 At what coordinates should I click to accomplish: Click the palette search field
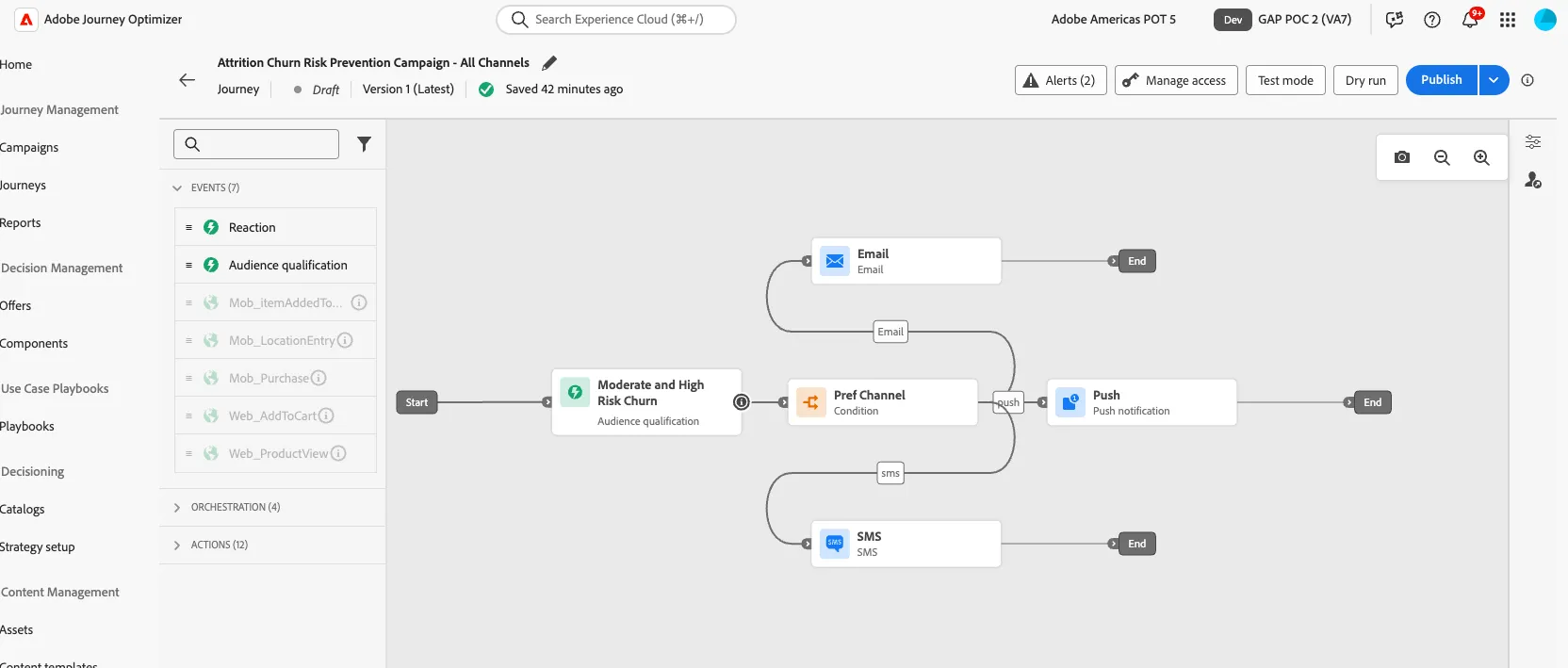256,144
